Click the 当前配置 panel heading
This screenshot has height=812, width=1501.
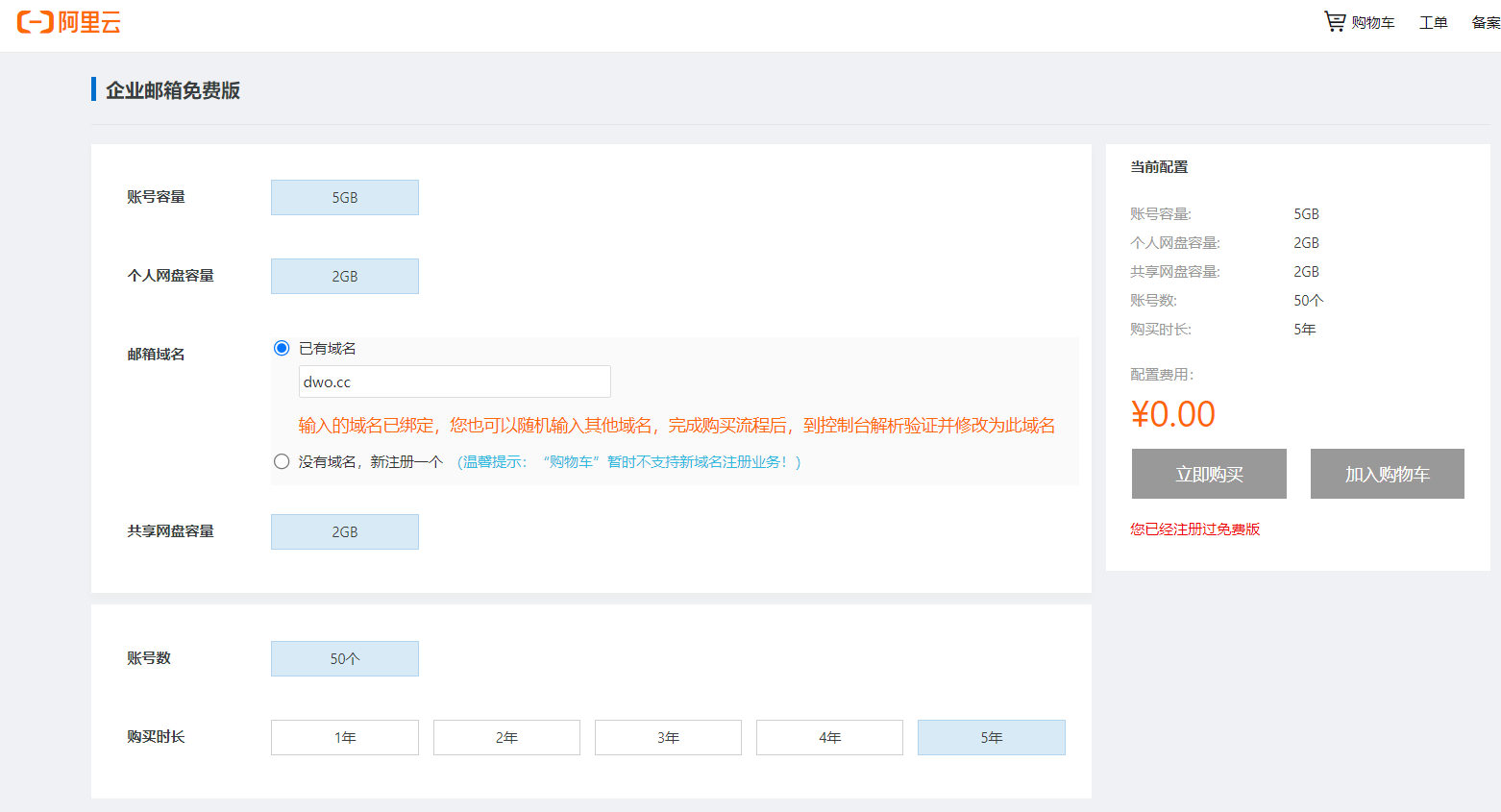[1159, 167]
